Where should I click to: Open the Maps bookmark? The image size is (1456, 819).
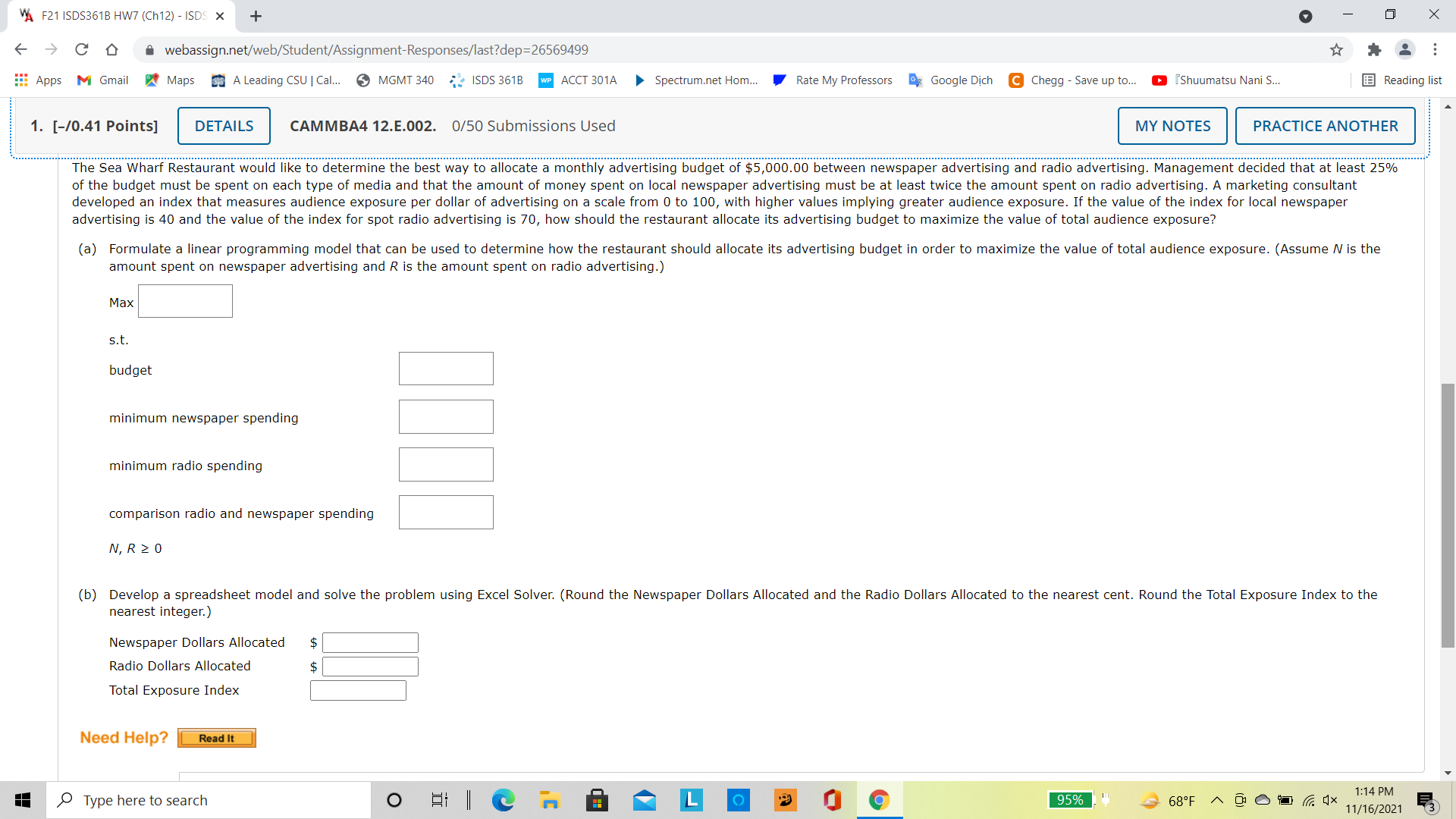click(x=168, y=80)
